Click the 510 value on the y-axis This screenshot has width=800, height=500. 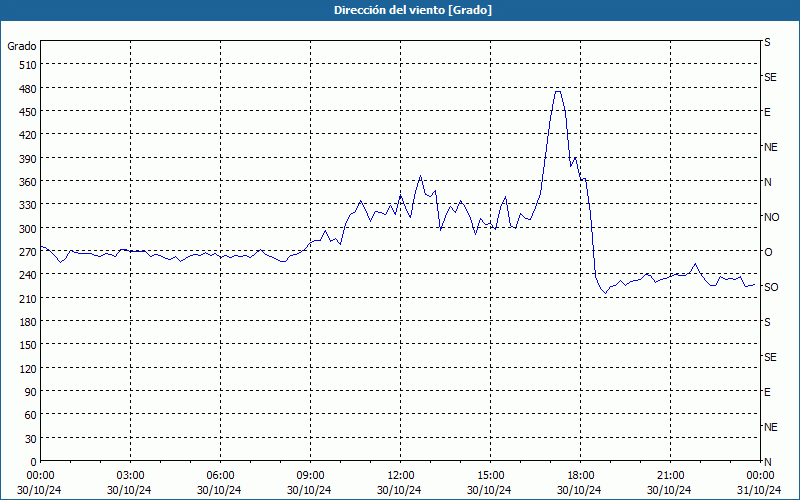pos(28,65)
